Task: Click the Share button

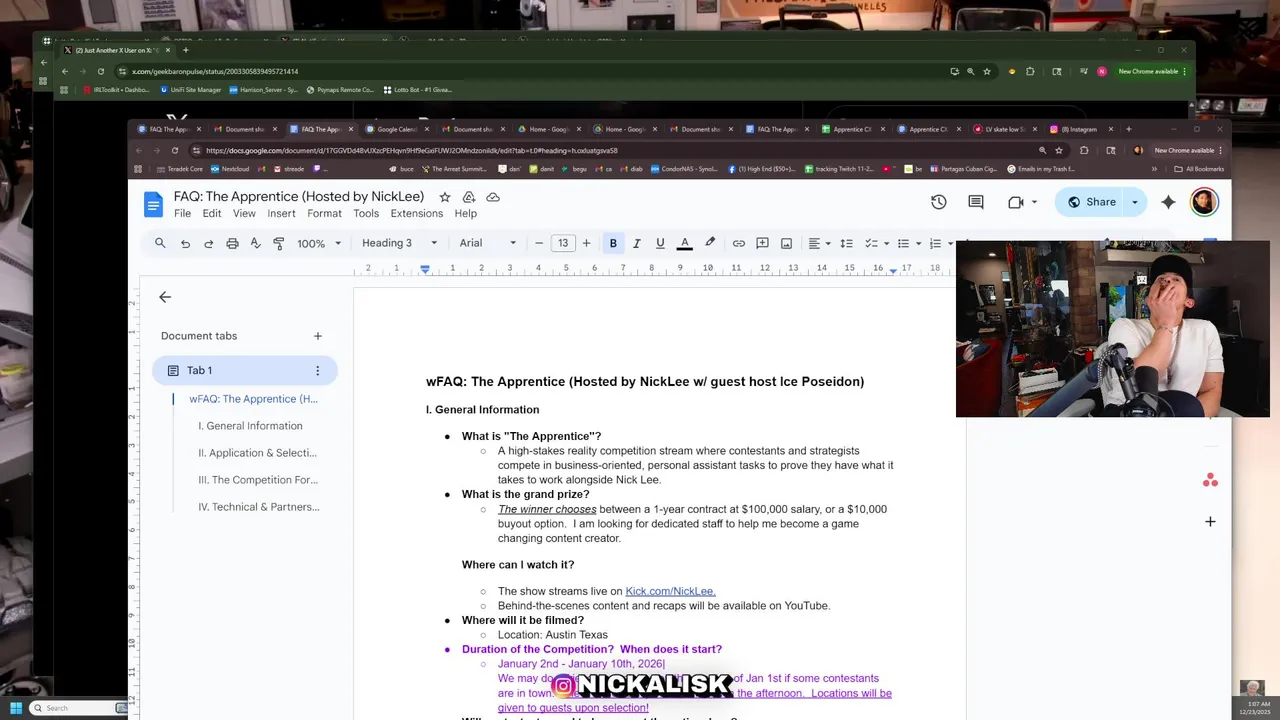Action: pyautogui.click(x=1091, y=202)
